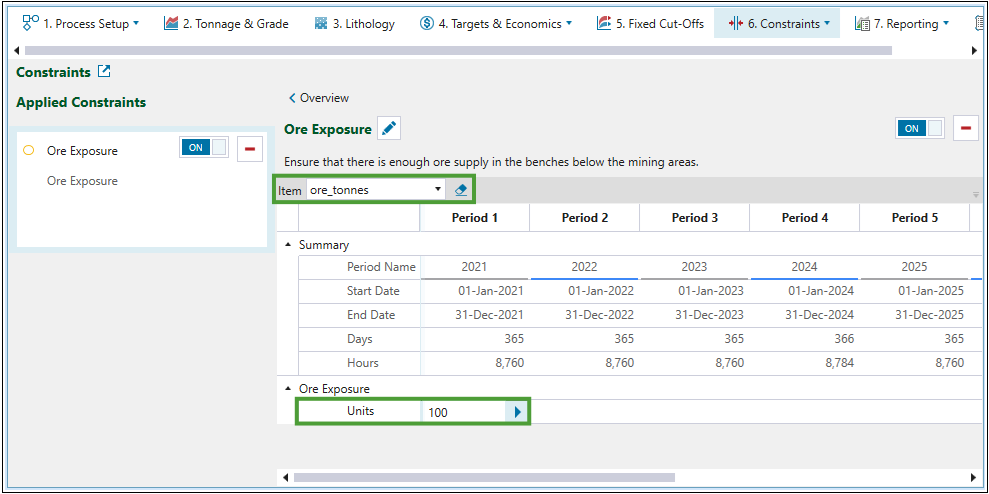This screenshot has width=989, height=494.
Task: Toggle the Ore Exposure ON switch in the Applied Constraints list
Action: [204, 148]
